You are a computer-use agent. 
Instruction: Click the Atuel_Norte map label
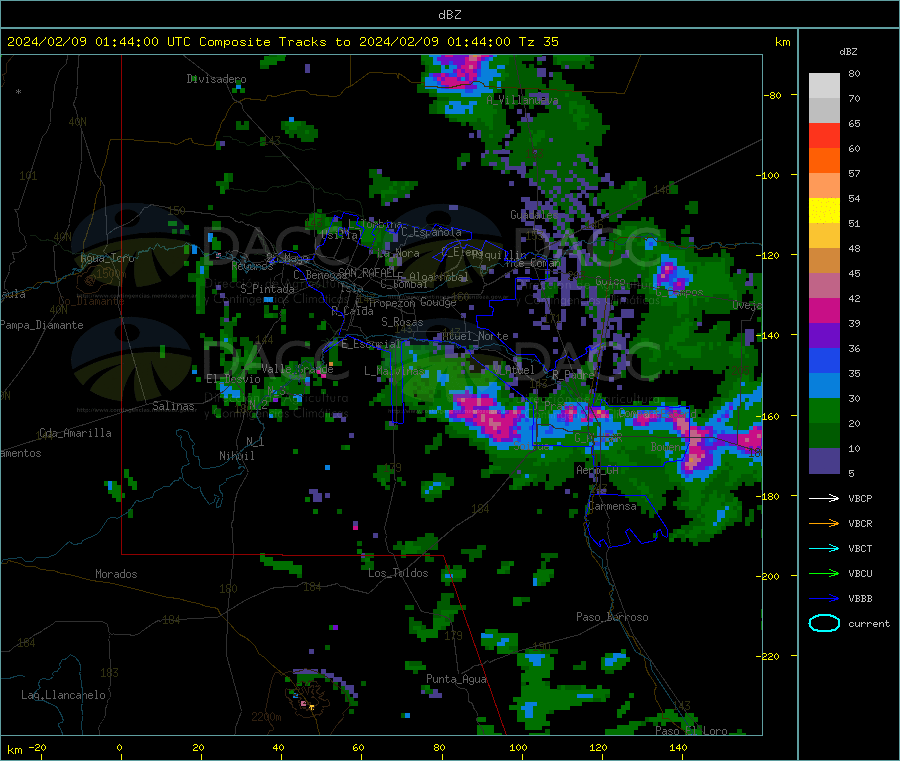coord(475,336)
